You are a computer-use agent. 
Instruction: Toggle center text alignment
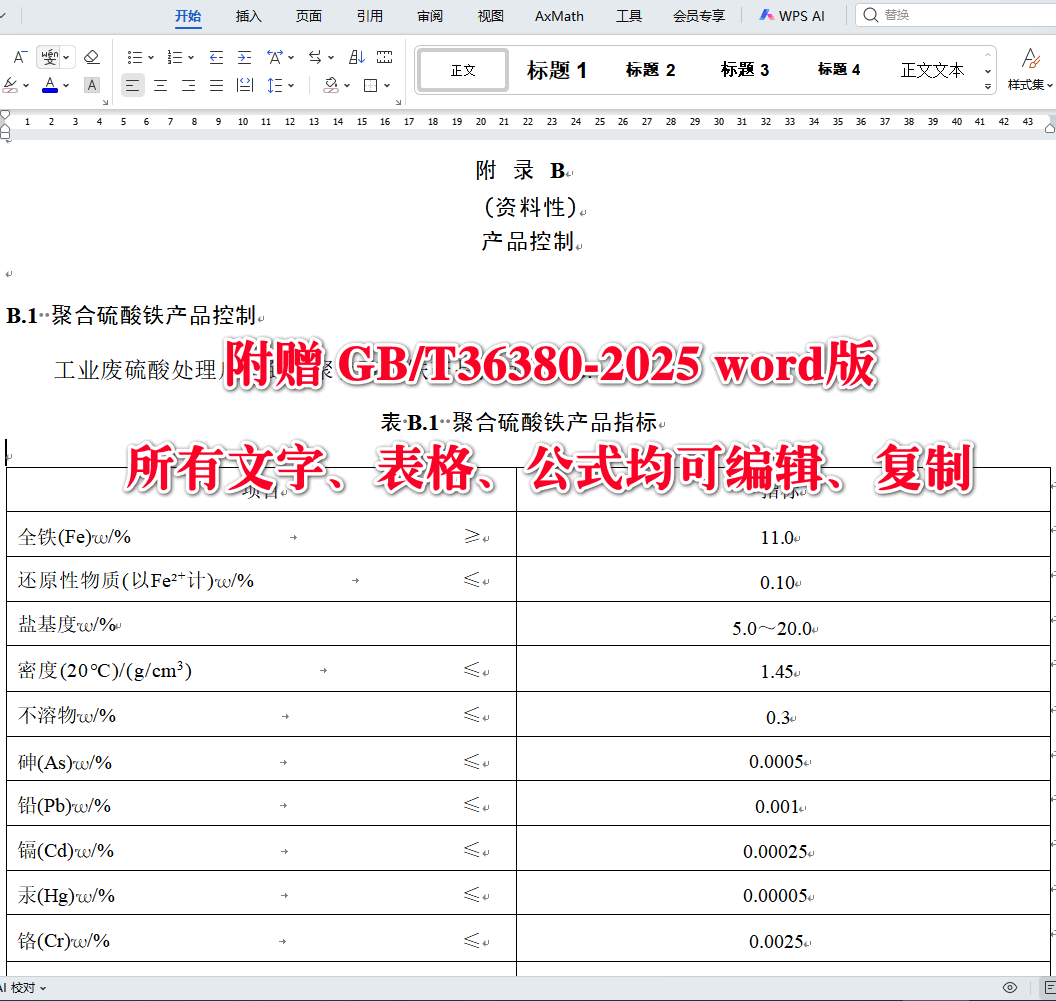pyautogui.click(x=160, y=86)
